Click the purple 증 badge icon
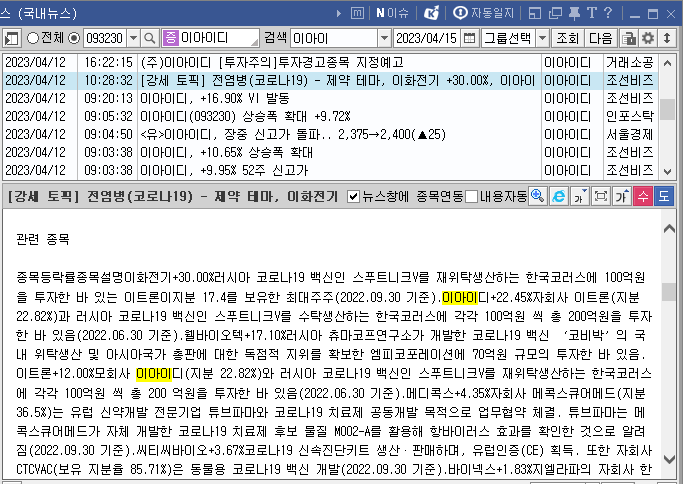 coord(170,38)
